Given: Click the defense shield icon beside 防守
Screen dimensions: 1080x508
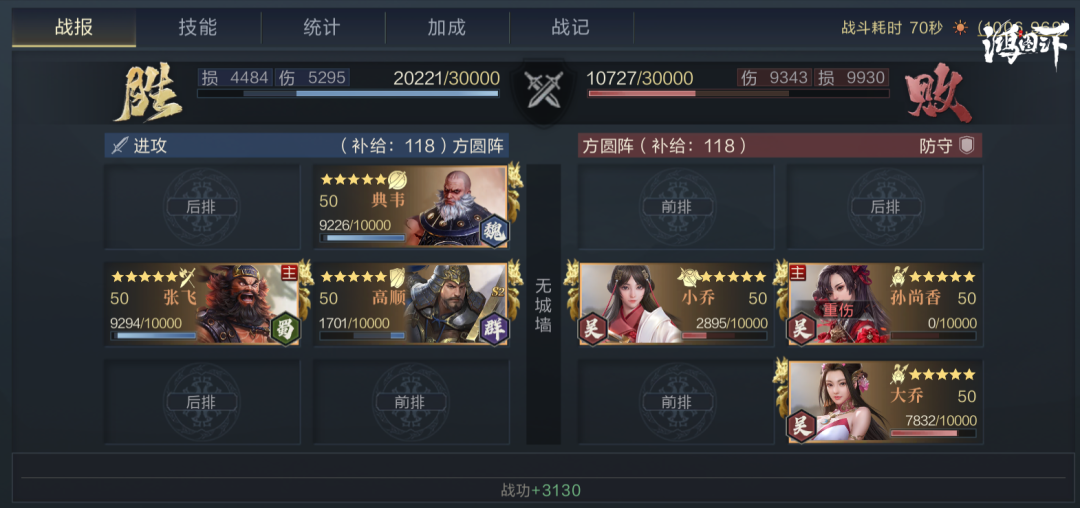Looking at the screenshot, I should click(x=967, y=146).
